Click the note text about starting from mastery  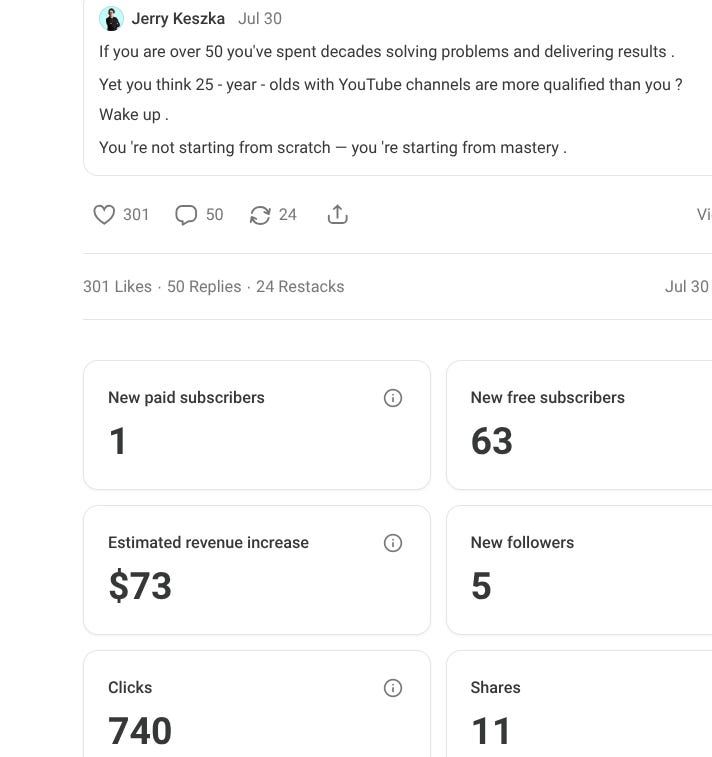click(332, 147)
